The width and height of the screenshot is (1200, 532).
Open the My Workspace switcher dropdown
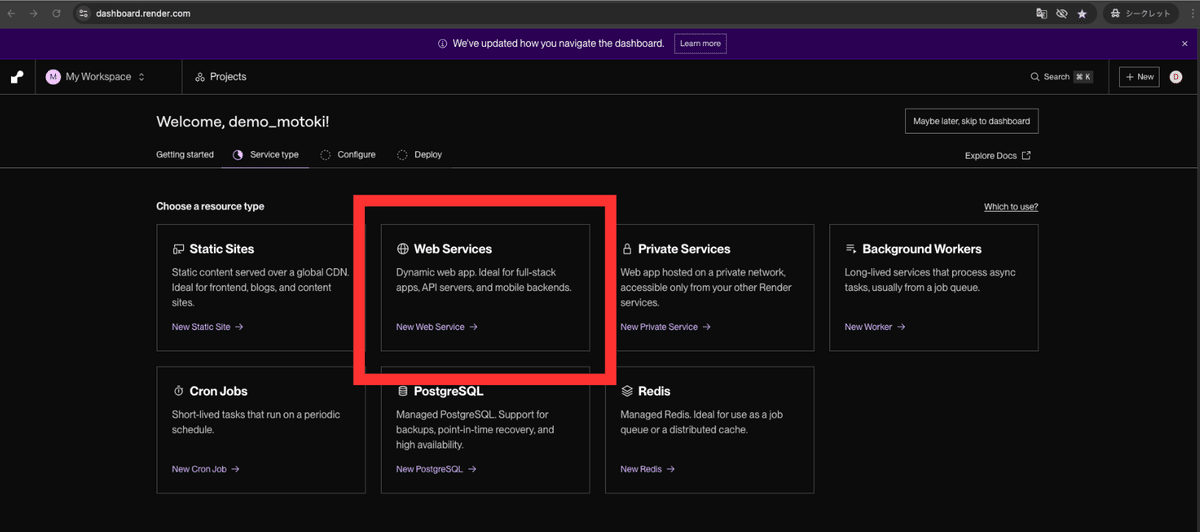pos(96,77)
